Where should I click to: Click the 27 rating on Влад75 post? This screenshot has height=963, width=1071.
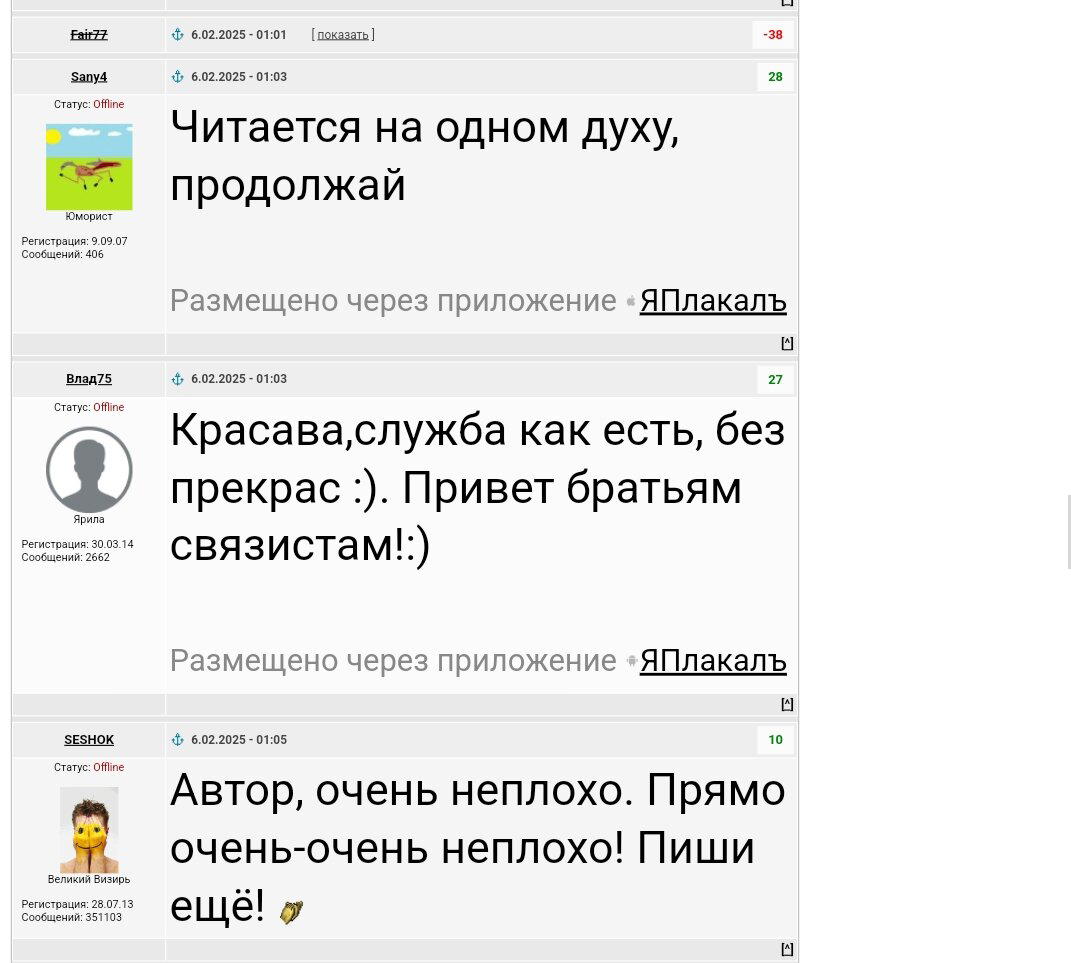point(775,380)
